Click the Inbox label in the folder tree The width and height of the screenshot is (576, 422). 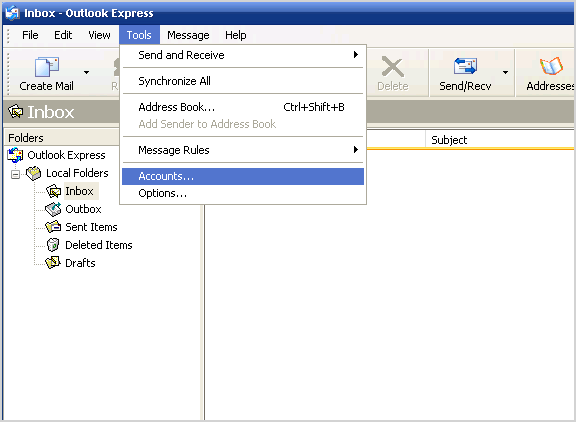(79, 191)
